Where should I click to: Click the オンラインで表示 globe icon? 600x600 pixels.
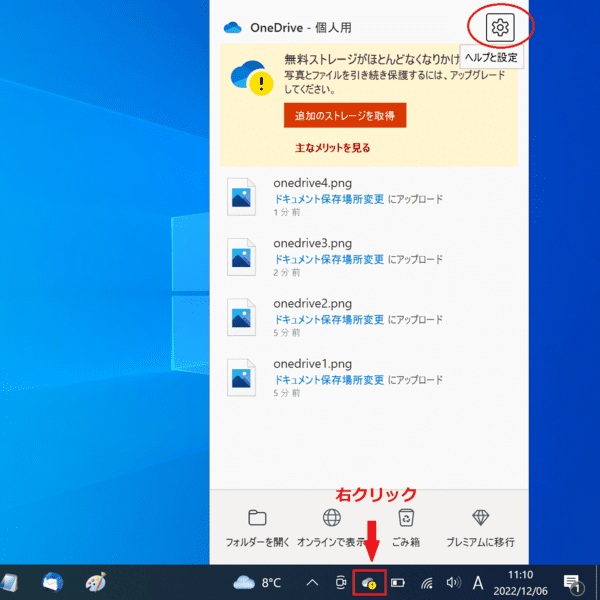click(332, 518)
